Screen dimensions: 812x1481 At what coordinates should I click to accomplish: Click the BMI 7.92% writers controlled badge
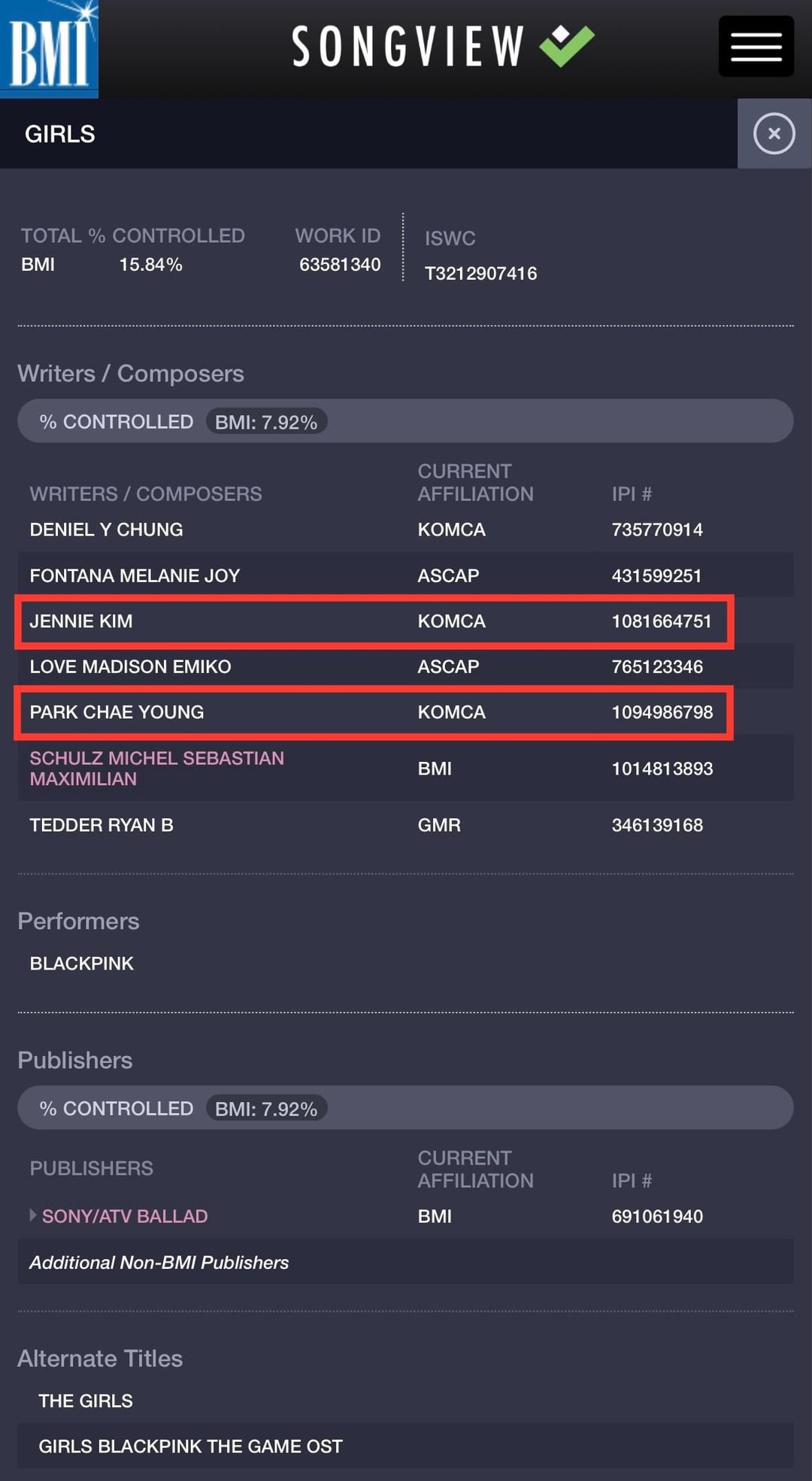tap(266, 422)
